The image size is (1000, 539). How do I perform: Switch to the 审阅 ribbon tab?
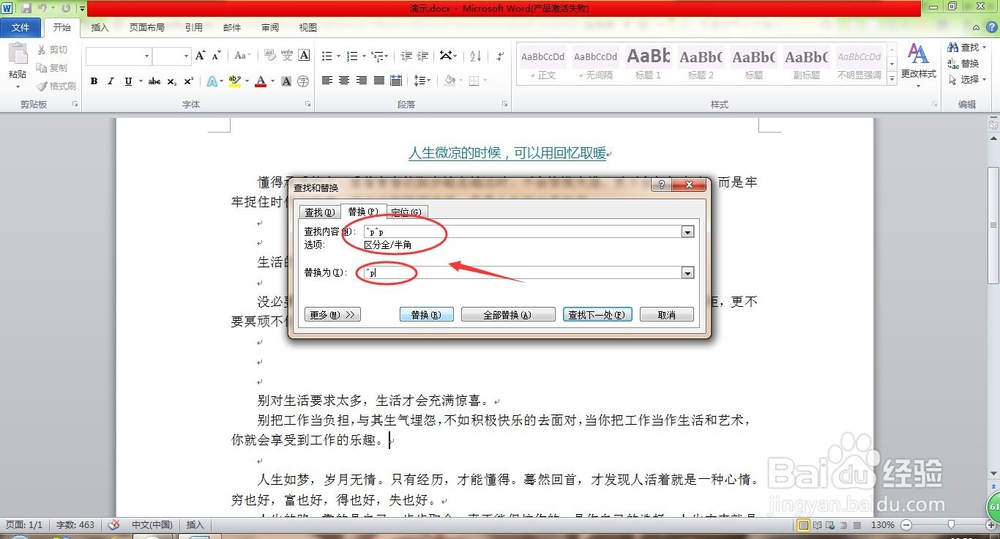(270, 27)
